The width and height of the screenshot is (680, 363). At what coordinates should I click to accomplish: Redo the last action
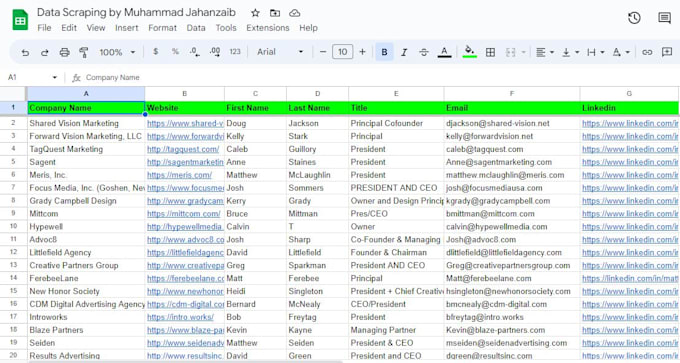tap(45, 52)
